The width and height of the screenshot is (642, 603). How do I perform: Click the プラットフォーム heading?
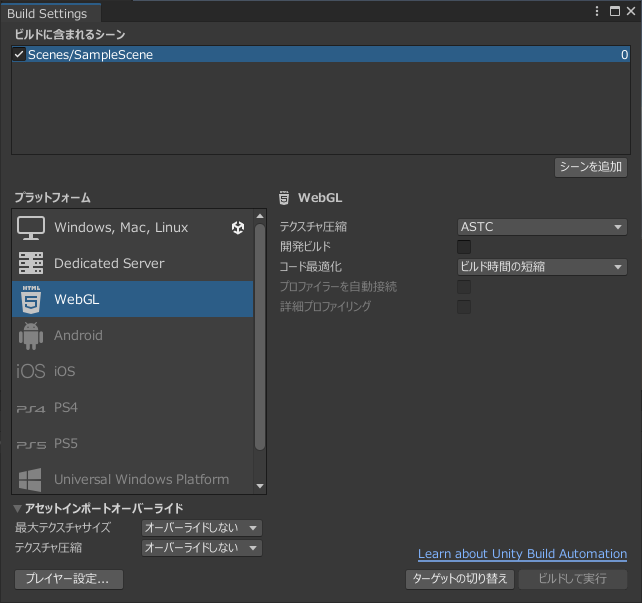click(52, 198)
